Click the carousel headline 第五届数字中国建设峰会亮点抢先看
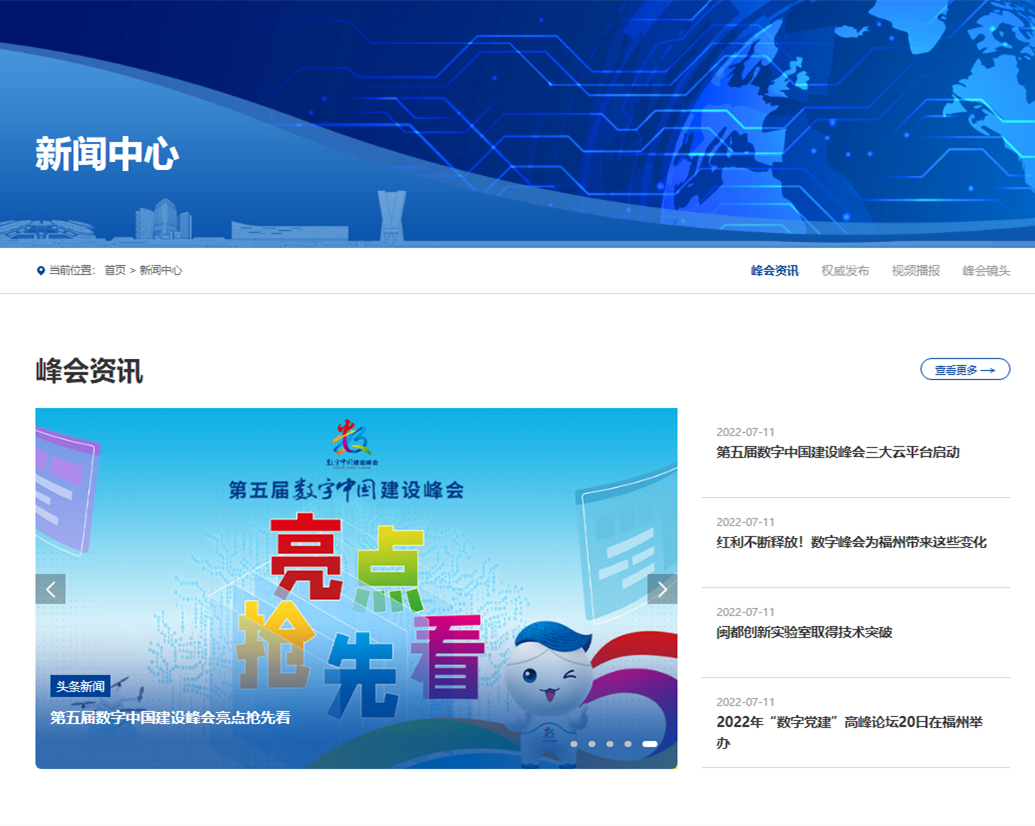This screenshot has height=826, width=1035. coord(170,717)
